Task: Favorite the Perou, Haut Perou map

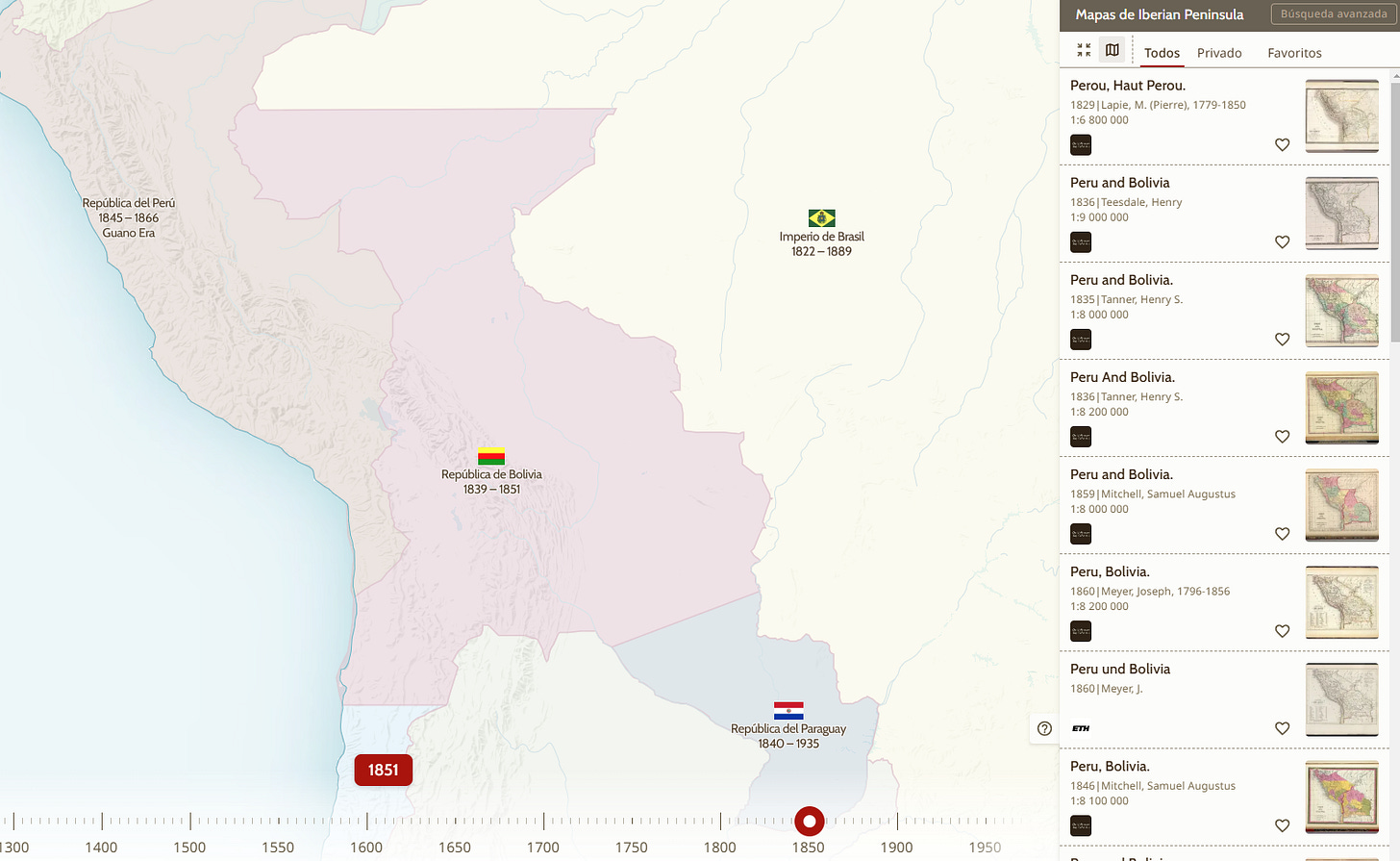Action: pyautogui.click(x=1282, y=145)
